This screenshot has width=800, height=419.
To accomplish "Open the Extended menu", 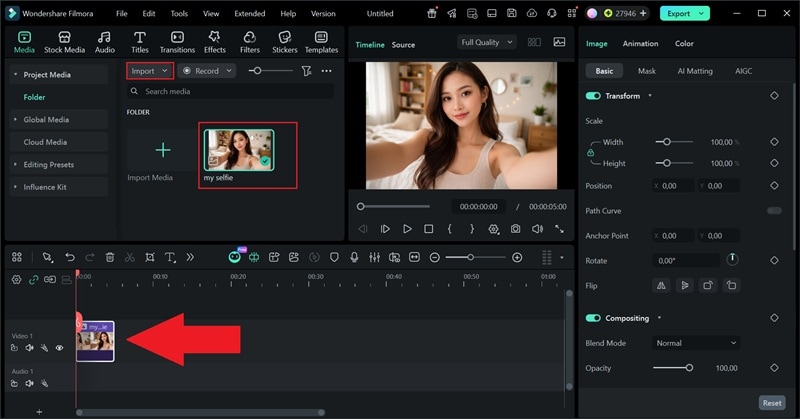I will click(249, 14).
